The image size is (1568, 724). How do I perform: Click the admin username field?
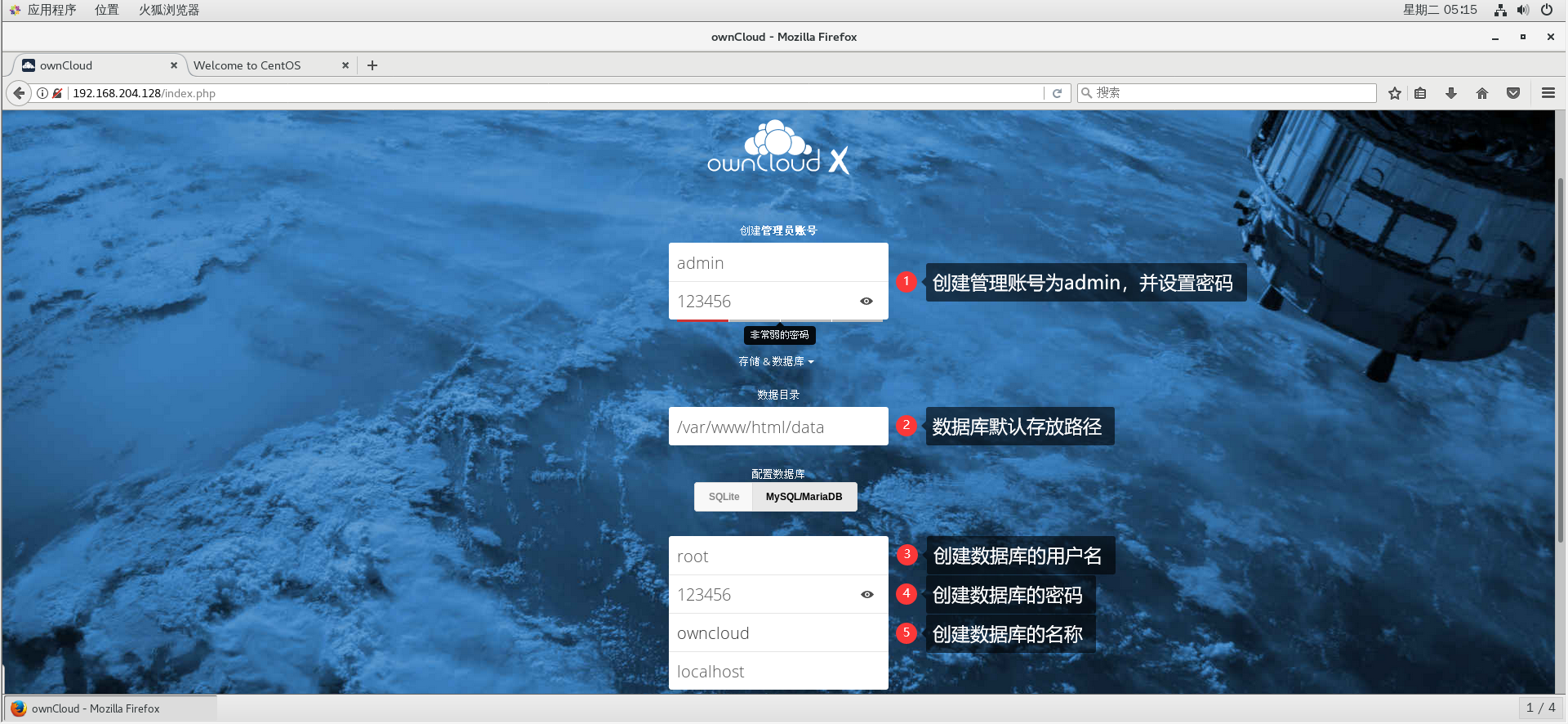(778, 262)
